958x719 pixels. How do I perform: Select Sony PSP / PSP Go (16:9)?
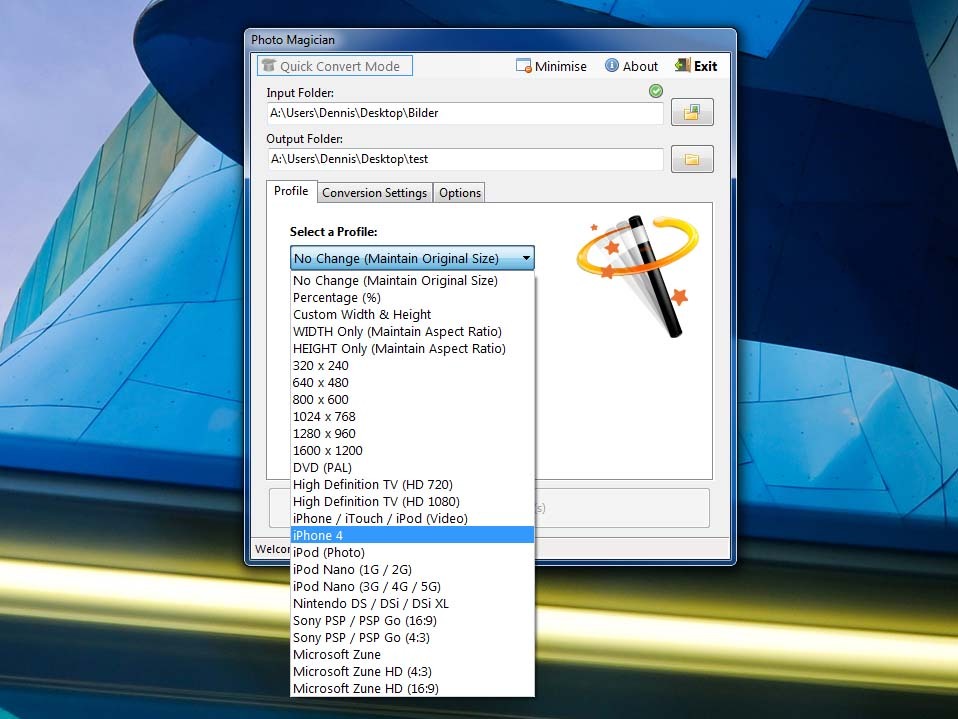412,621
